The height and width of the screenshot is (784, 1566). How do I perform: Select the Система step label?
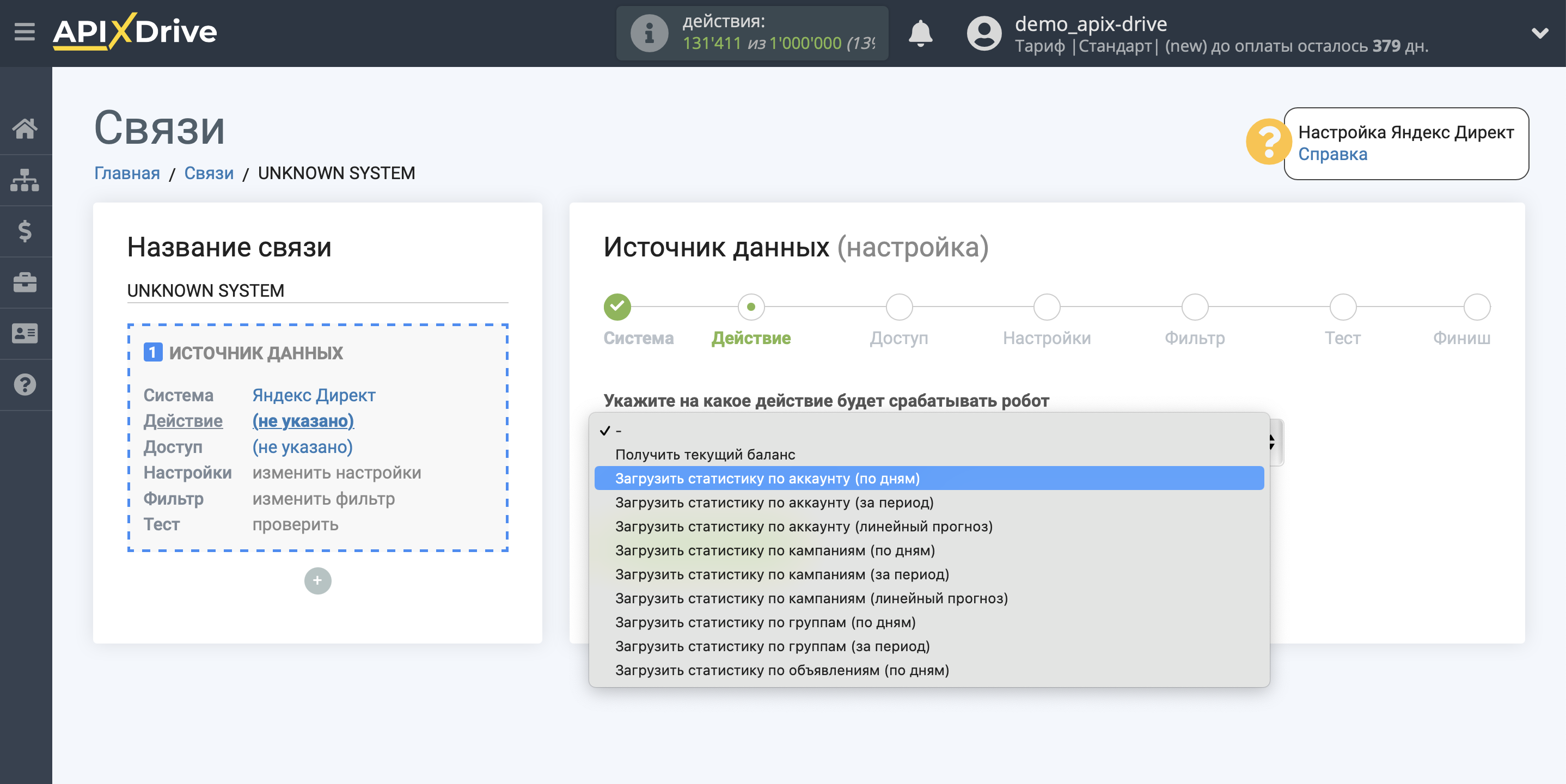point(638,338)
